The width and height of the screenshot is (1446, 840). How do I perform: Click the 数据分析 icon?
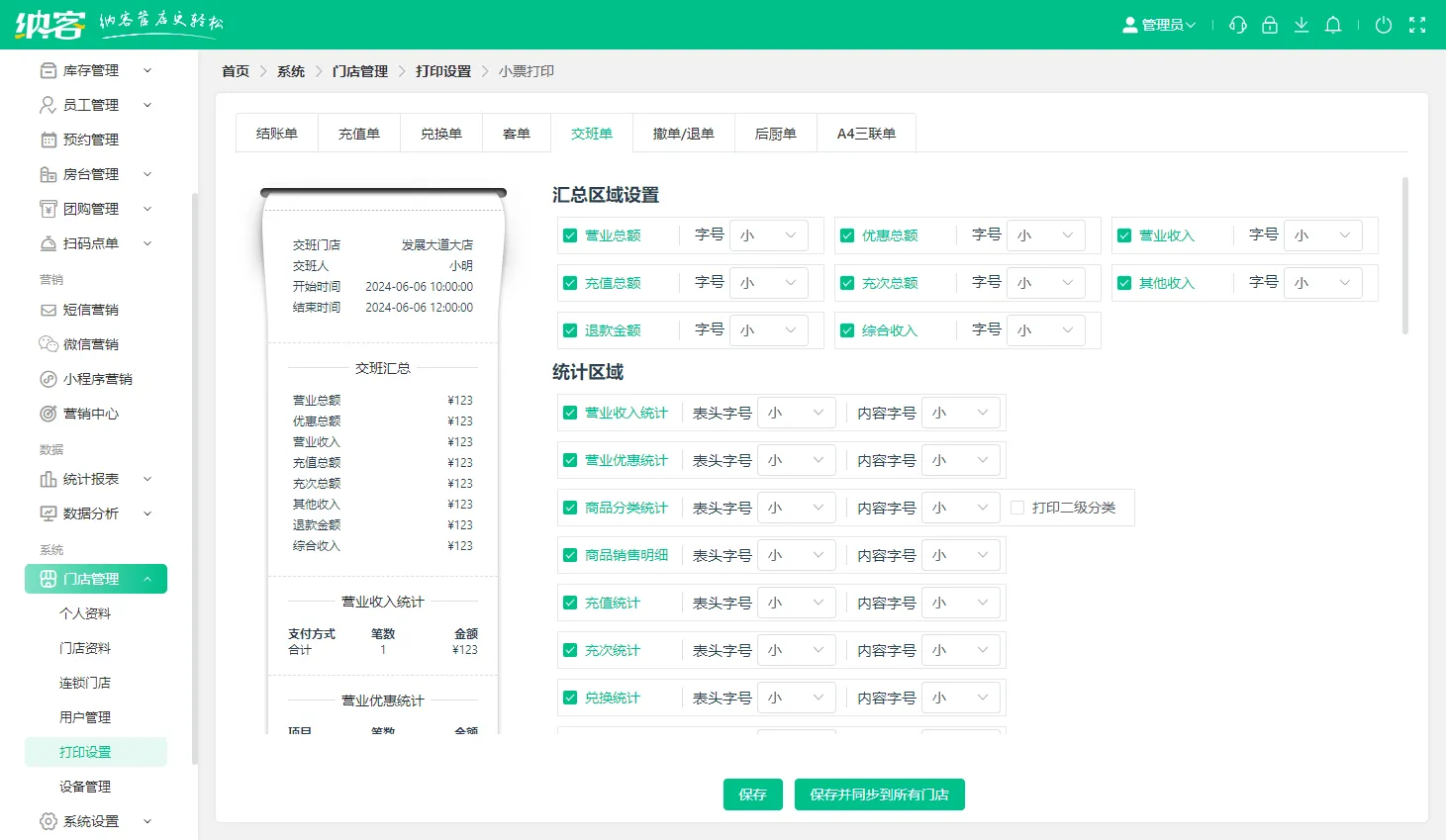coord(48,513)
